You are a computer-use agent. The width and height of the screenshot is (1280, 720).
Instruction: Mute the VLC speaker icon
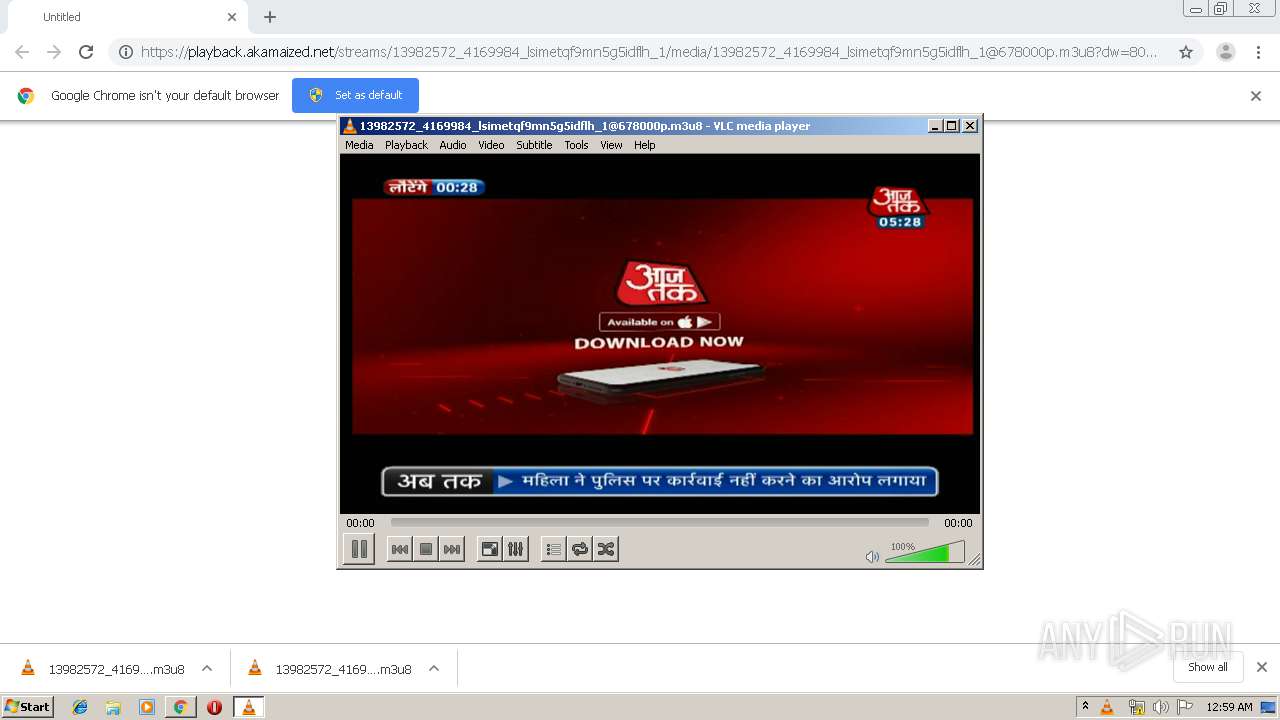click(872, 556)
